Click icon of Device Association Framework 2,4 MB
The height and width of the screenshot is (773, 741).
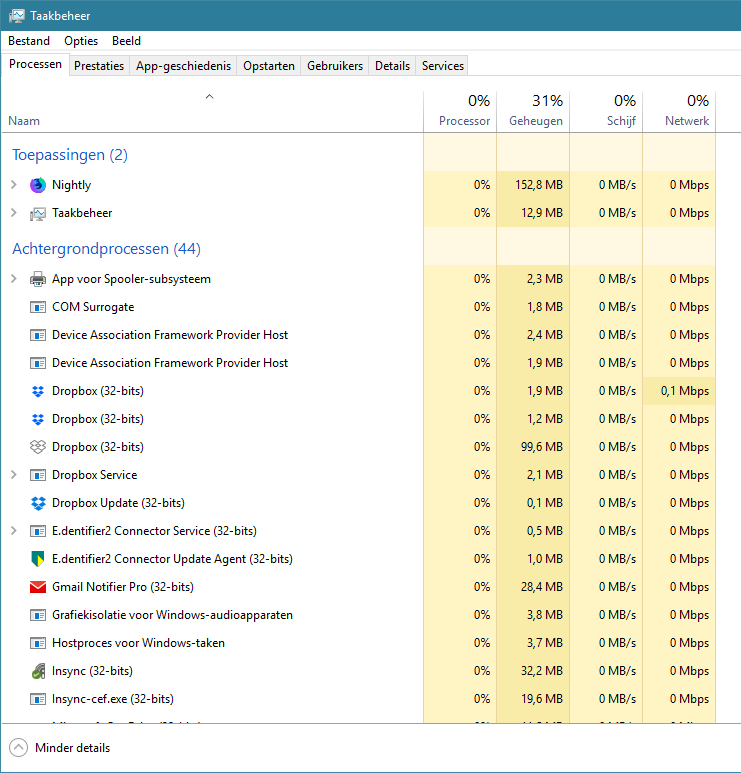[38, 335]
